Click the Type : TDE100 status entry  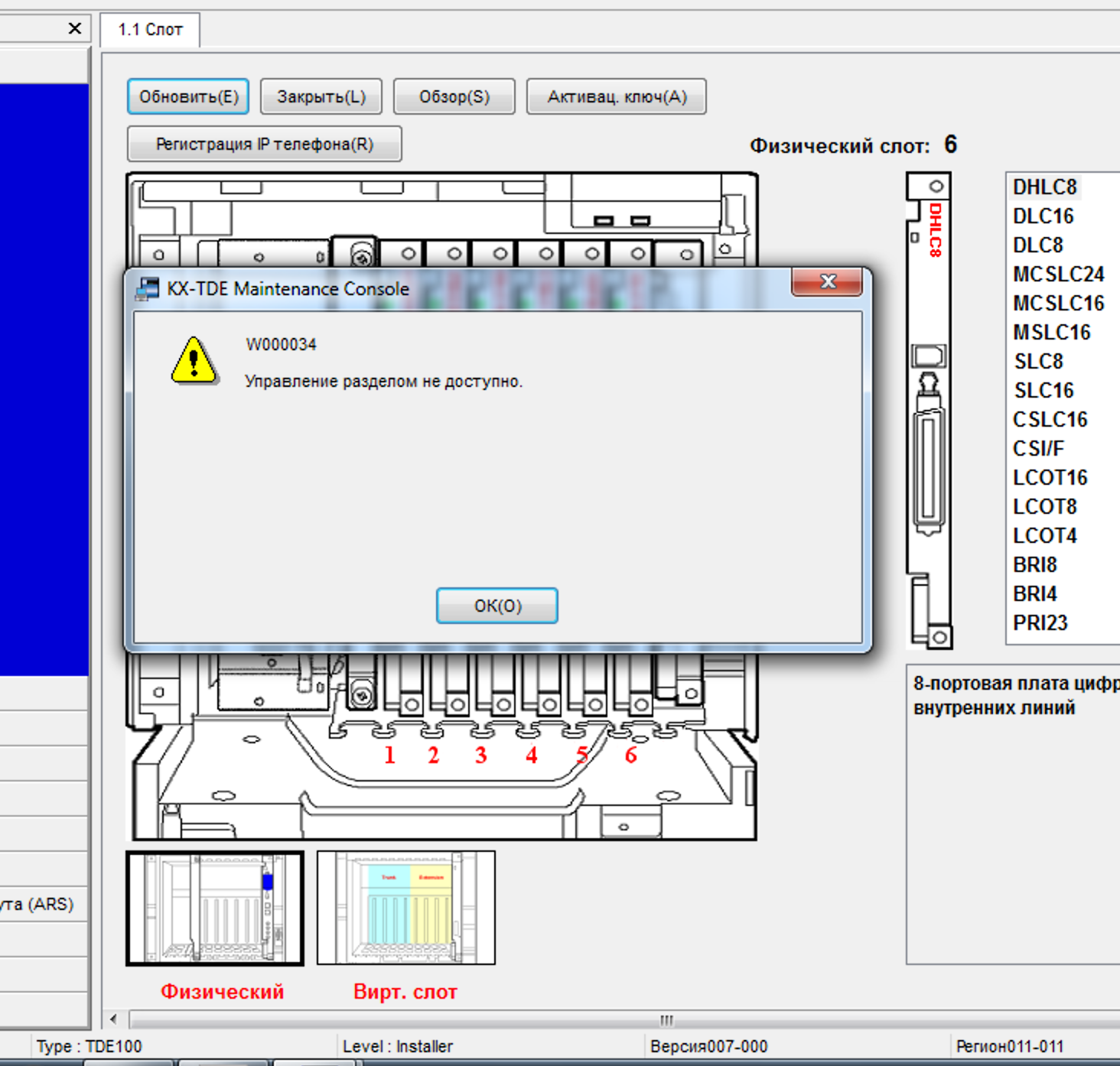pyautogui.click(x=90, y=1046)
